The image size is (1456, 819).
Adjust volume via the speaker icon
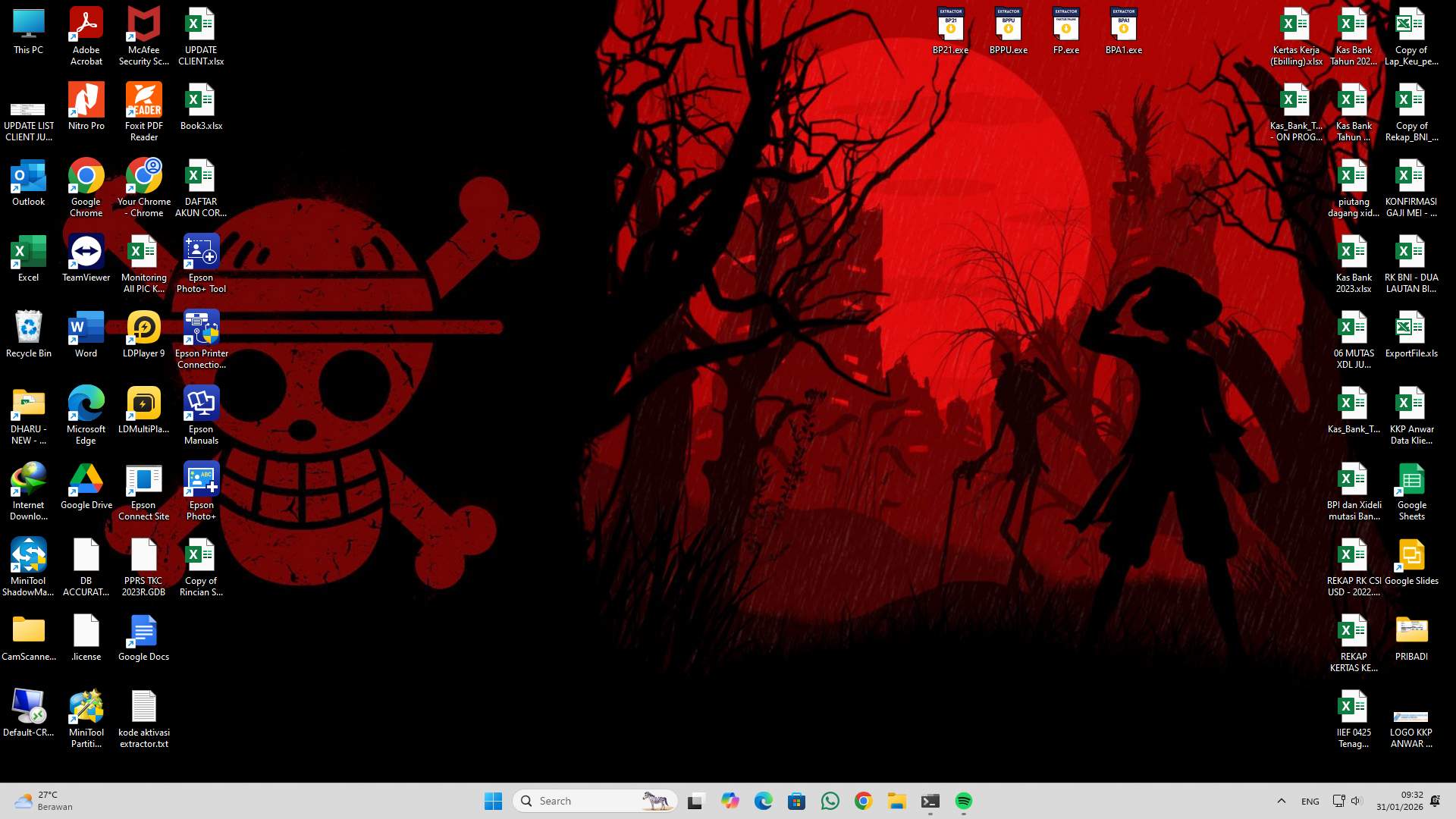tap(1357, 800)
